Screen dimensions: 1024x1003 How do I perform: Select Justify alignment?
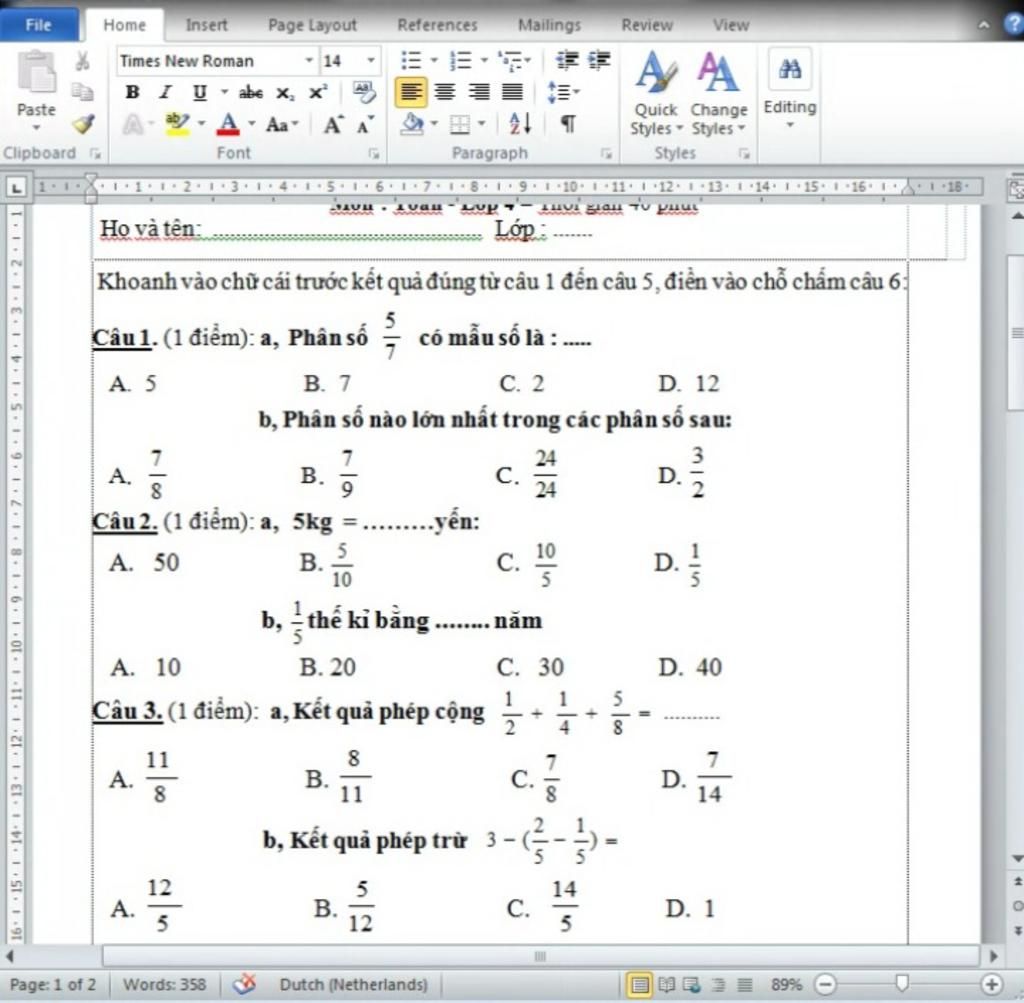tap(512, 92)
